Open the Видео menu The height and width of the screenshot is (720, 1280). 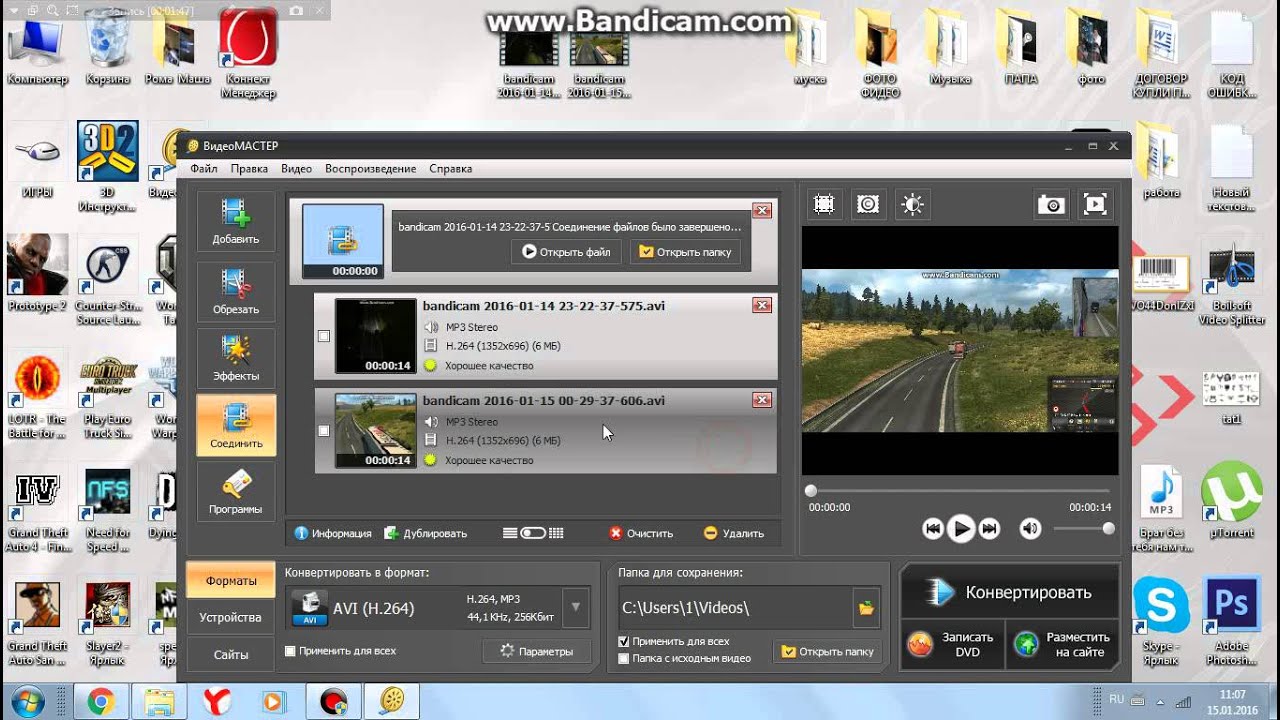pos(296,169)
